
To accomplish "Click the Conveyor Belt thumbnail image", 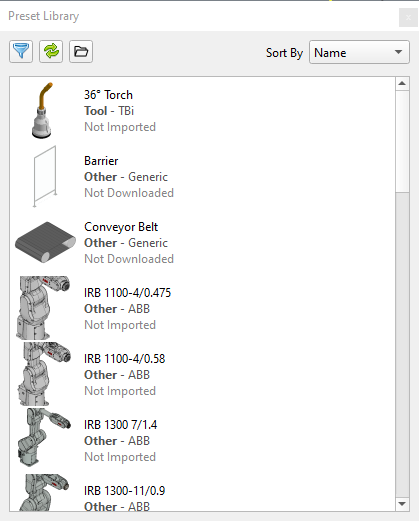I will (45, 242).
